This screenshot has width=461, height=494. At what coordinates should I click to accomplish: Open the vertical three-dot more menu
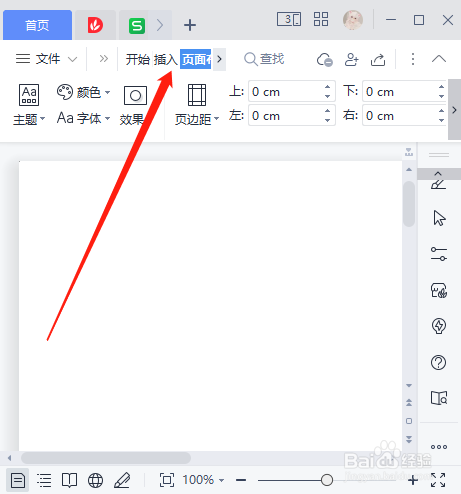(413, 59)
